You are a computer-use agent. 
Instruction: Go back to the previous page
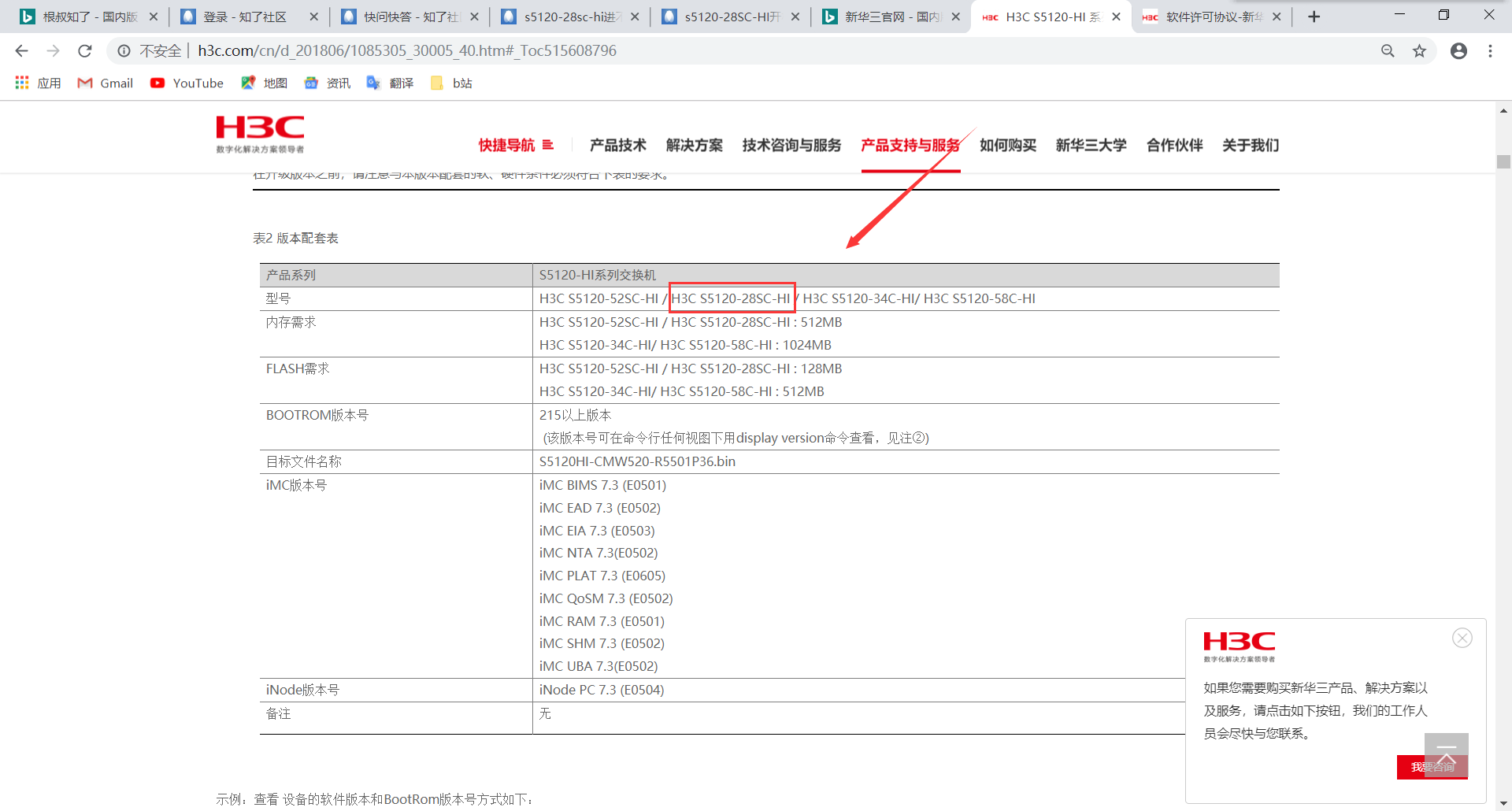(21, 51)
